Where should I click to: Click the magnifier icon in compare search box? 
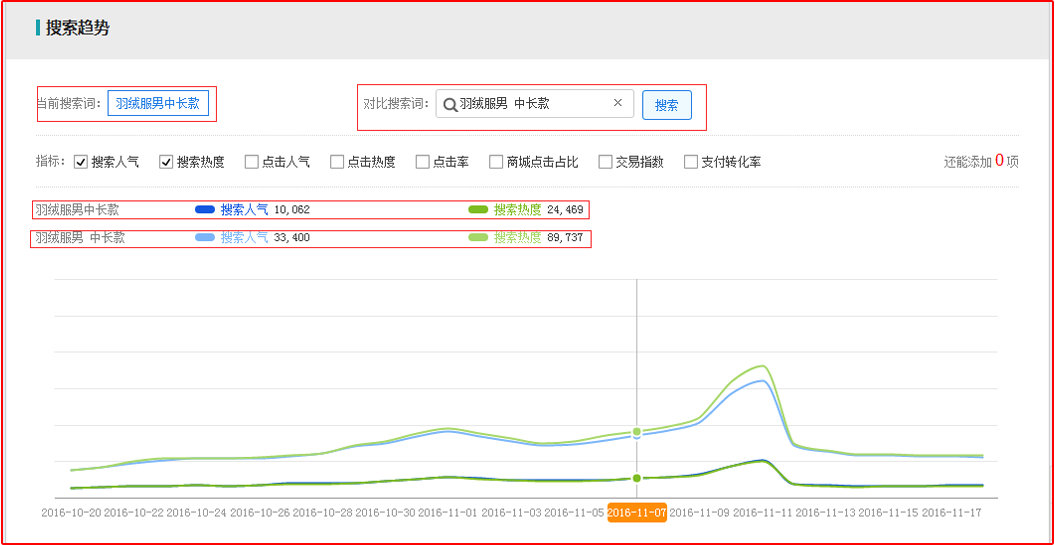[450, 104]
